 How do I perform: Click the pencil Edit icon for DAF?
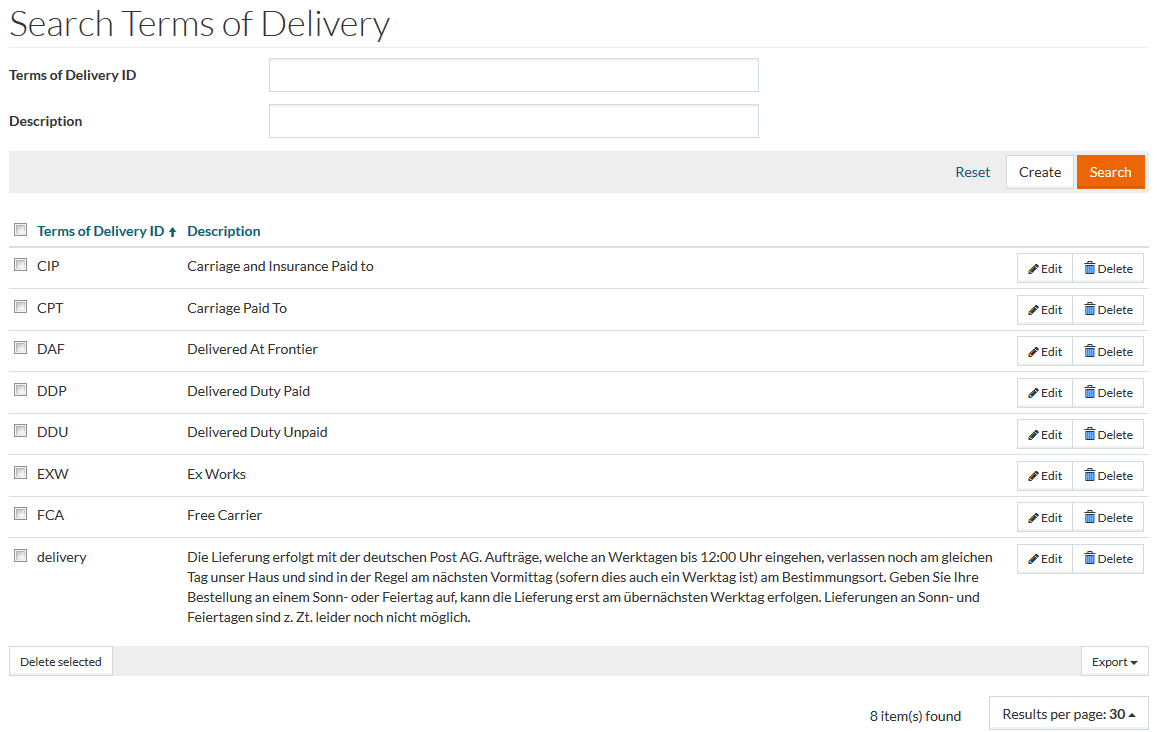[x=1034, y=352]
